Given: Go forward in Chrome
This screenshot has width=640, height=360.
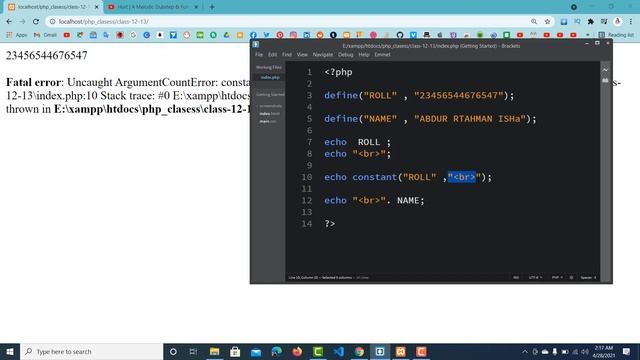Looking at the screenshot, I should 22,21.
